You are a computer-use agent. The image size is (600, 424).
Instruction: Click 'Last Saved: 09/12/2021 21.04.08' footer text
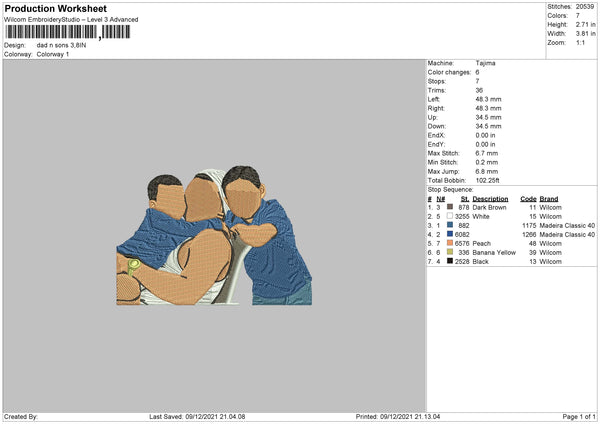click(197, 417)
